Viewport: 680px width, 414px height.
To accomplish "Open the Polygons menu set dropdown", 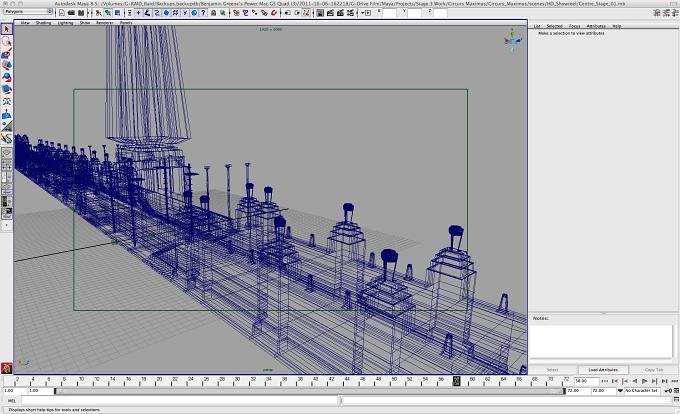I will coord(28,12).
